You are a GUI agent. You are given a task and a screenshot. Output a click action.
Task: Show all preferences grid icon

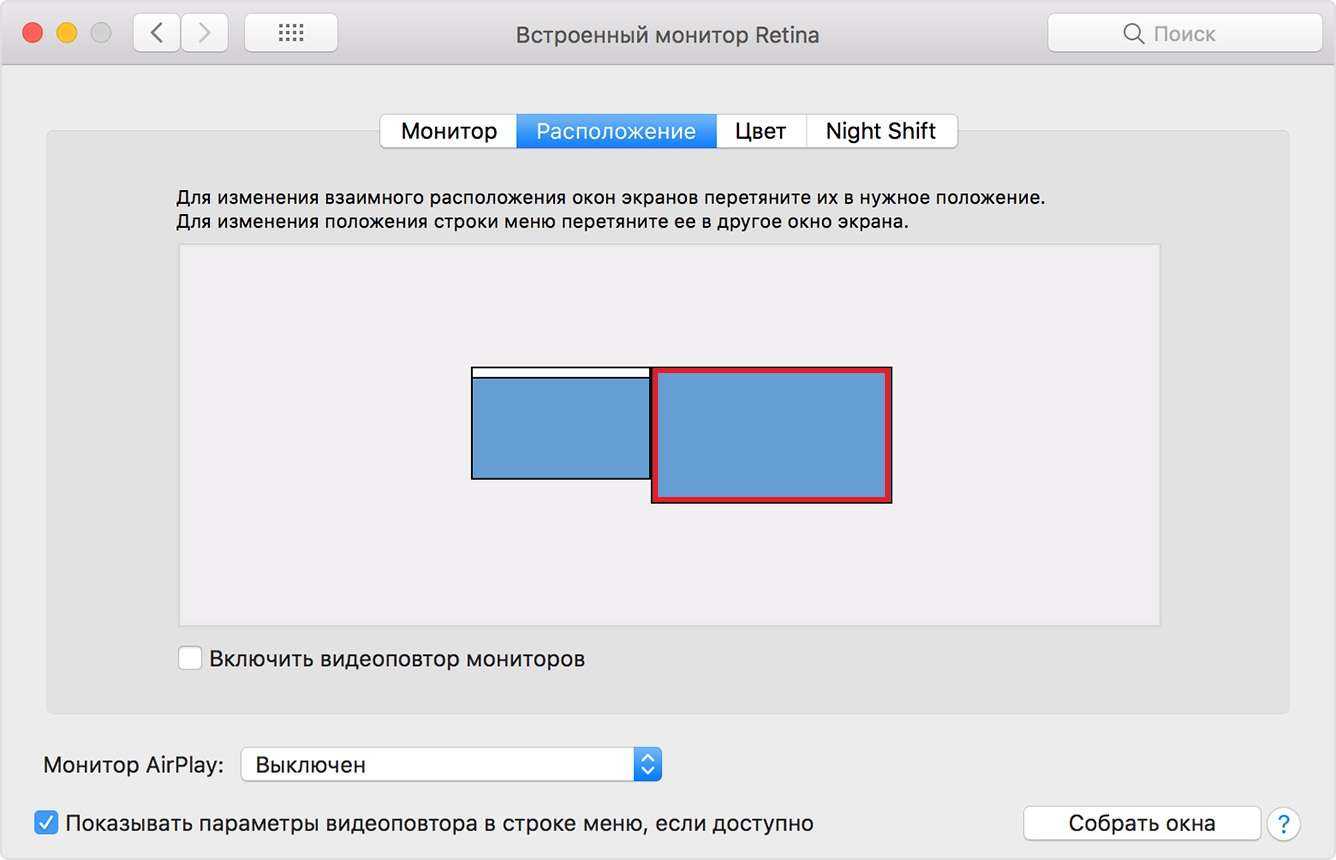click(291, 33)
